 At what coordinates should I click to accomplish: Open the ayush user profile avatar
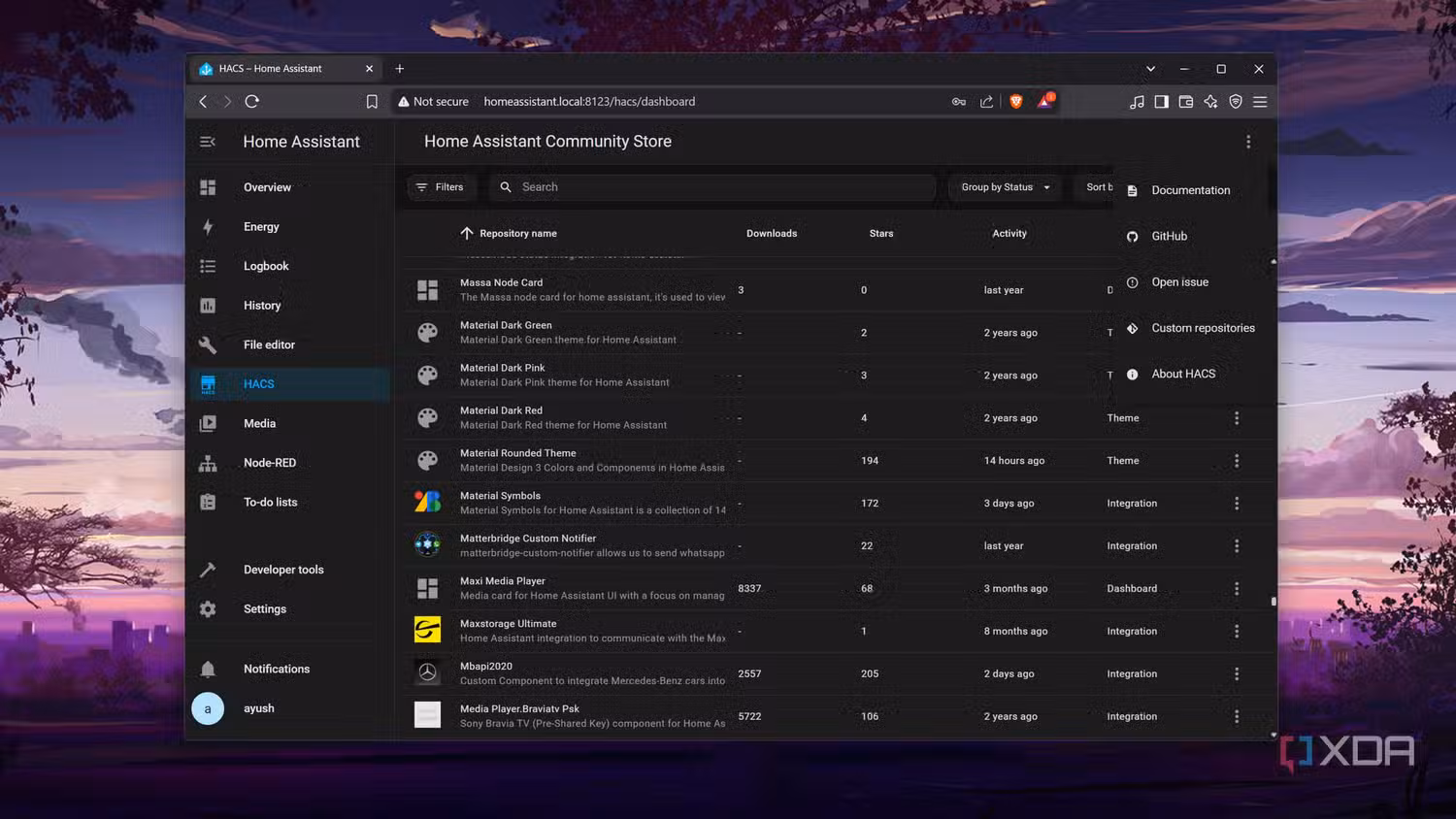[x=208, y=708]
